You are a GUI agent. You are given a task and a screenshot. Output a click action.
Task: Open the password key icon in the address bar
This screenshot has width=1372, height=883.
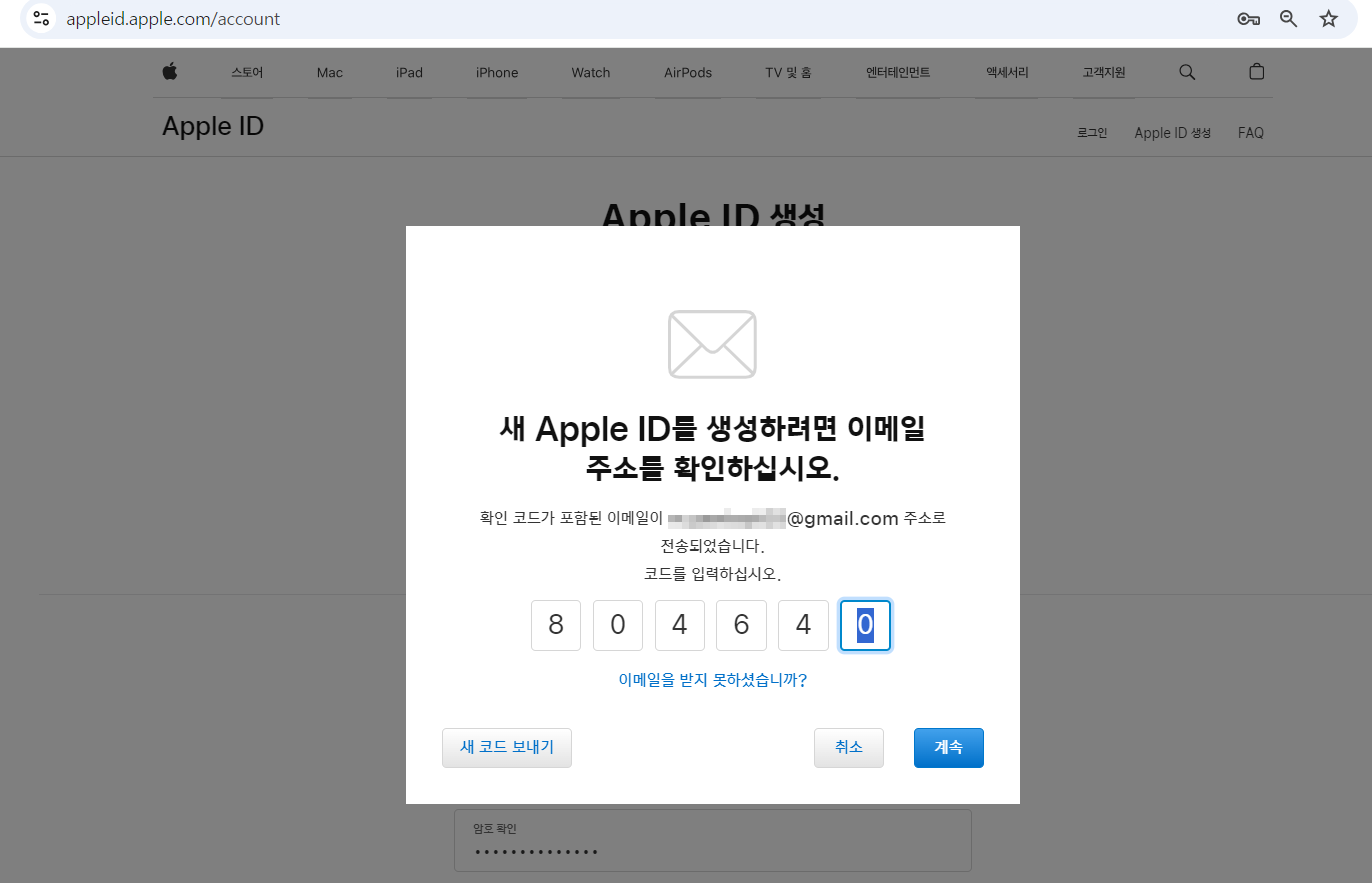(1248, 19)
